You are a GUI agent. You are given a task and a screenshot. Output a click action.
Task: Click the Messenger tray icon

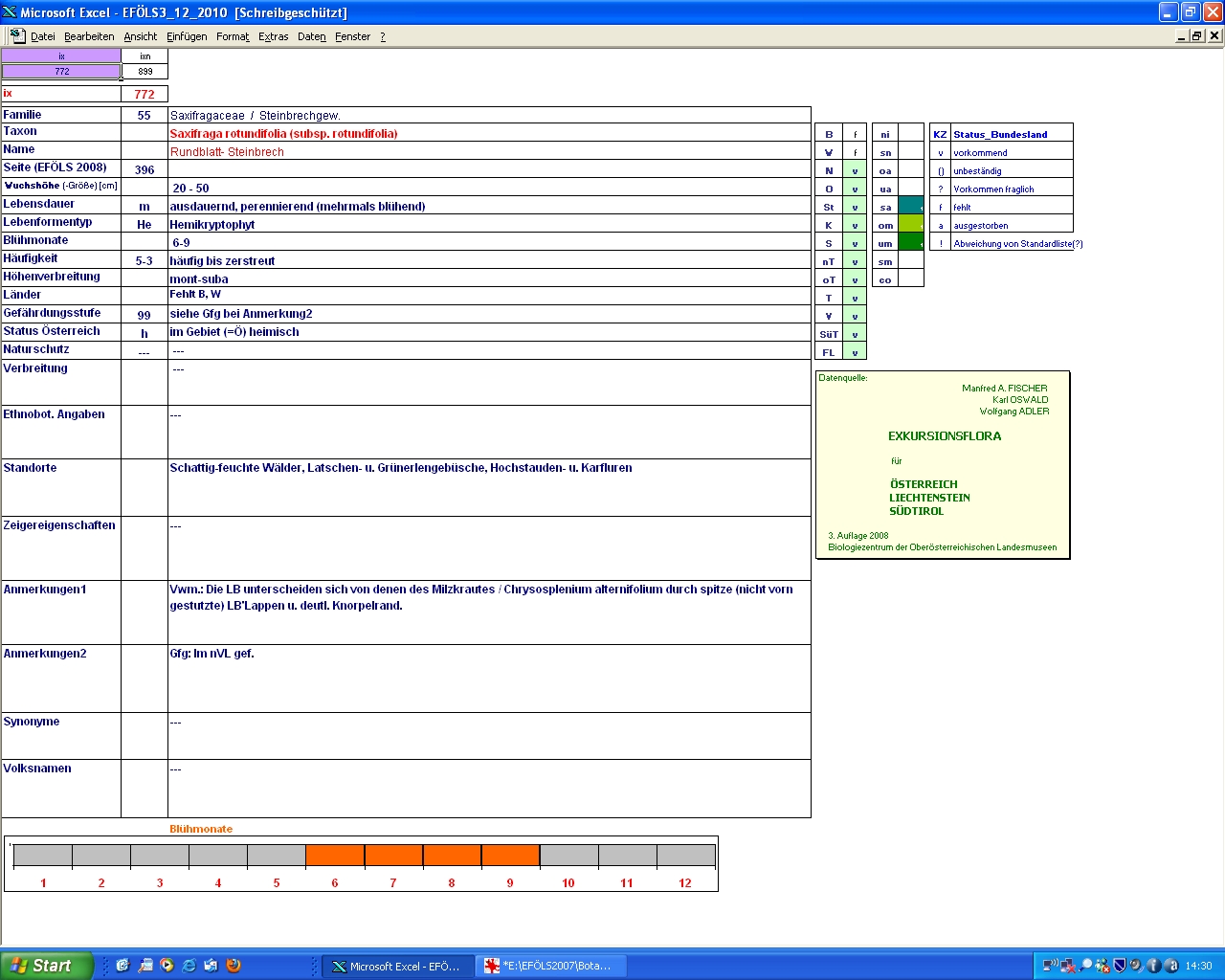1102,966
